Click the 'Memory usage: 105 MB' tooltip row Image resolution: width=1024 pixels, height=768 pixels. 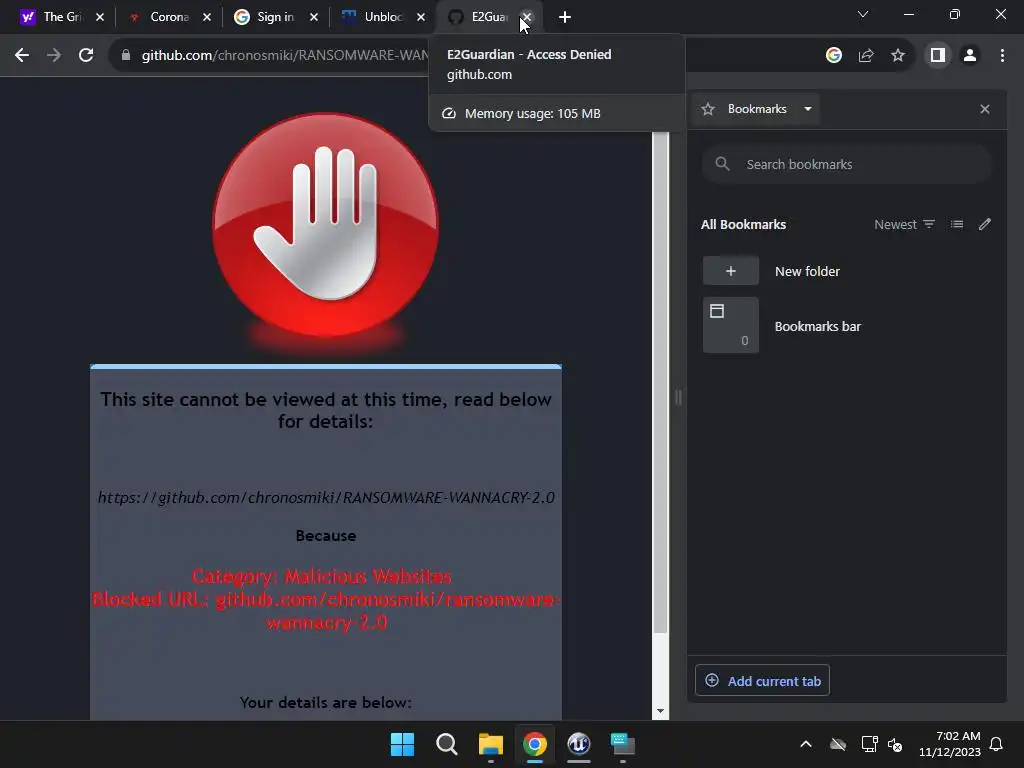[556, 114]
